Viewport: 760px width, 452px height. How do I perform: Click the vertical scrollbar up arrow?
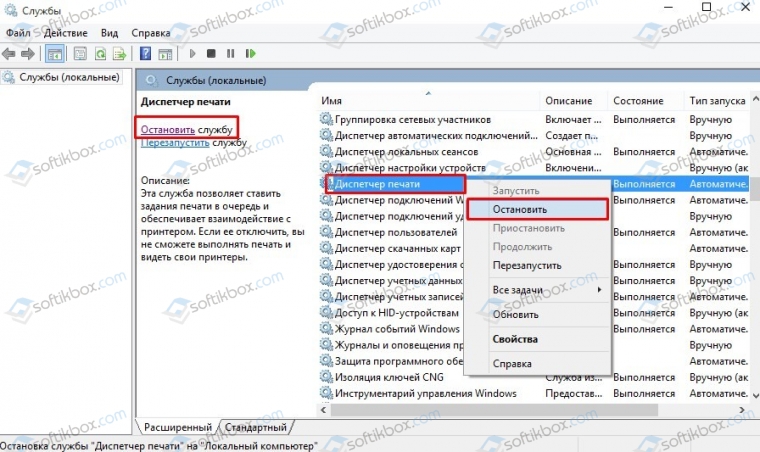755,99
